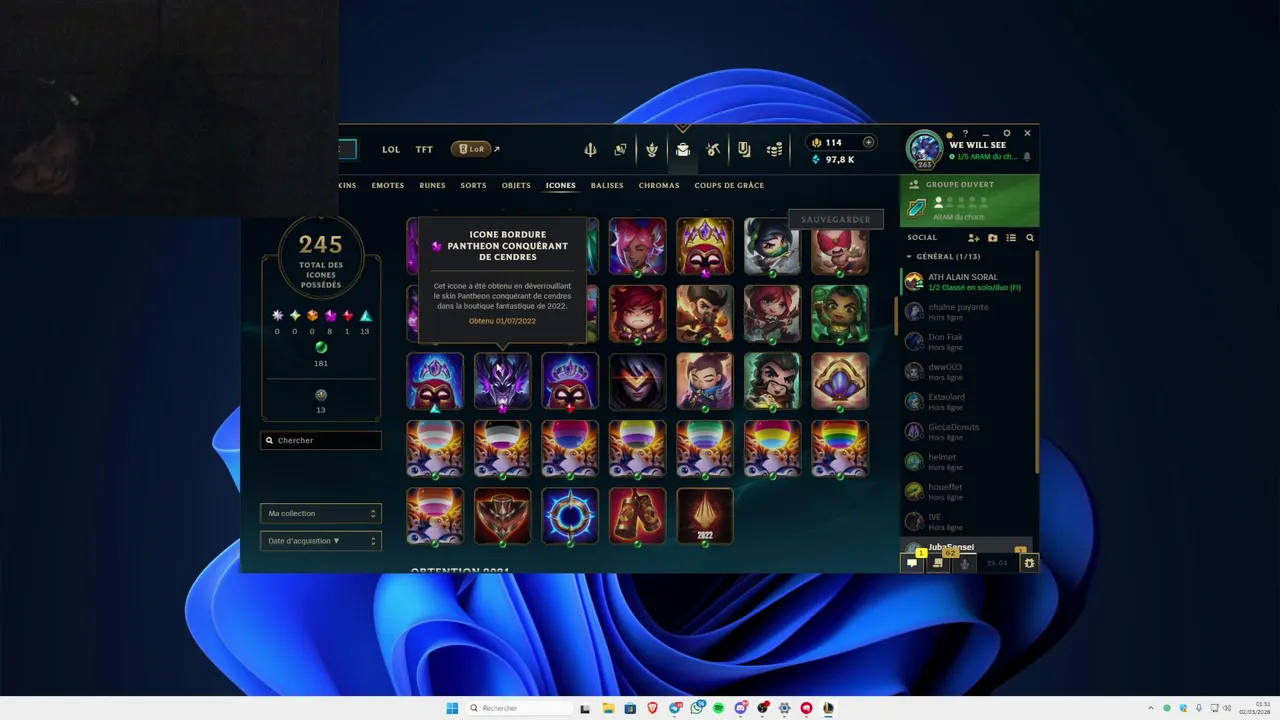1280x720 pixels.
Task: Add a friend via the social icon
Action: (x=973, y=238)
